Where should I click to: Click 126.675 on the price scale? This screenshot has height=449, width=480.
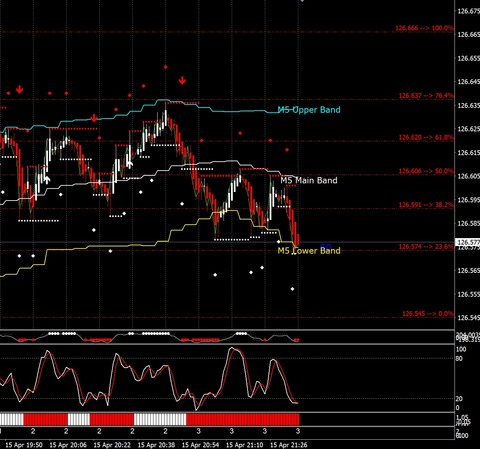coord(468,11)
